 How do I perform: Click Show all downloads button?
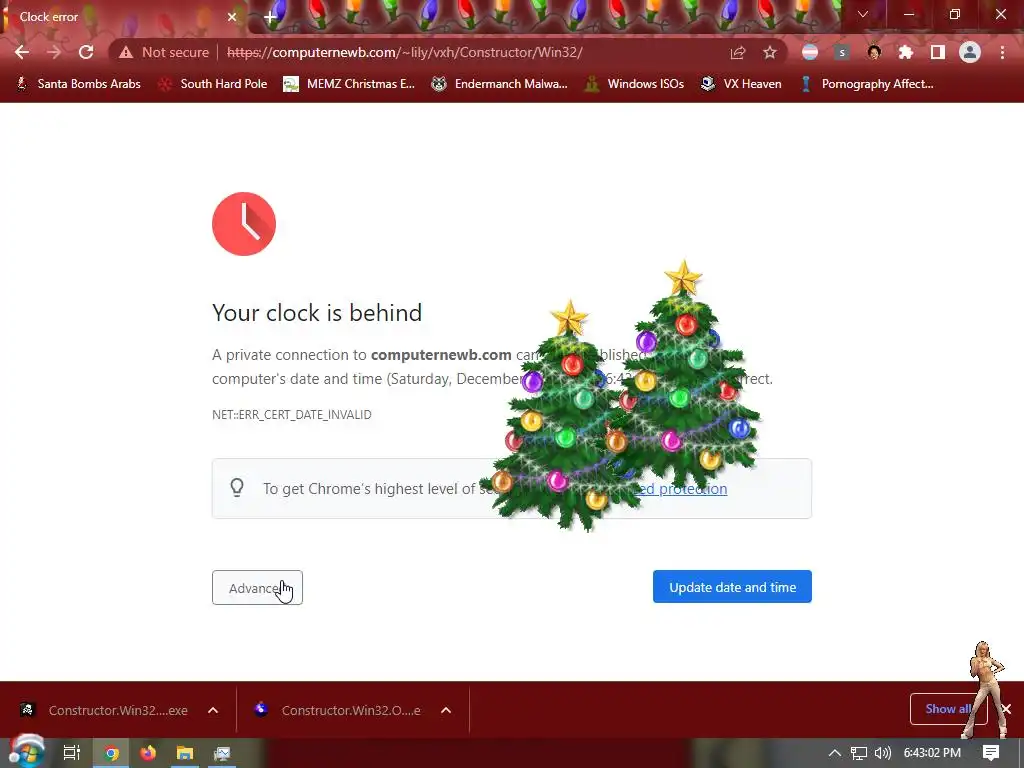(x=948, y=709)
